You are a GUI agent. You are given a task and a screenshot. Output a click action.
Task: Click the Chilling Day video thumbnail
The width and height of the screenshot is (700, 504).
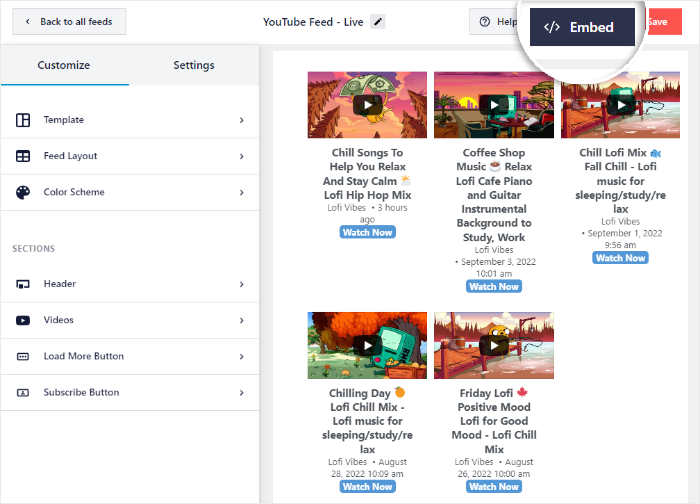367,346
